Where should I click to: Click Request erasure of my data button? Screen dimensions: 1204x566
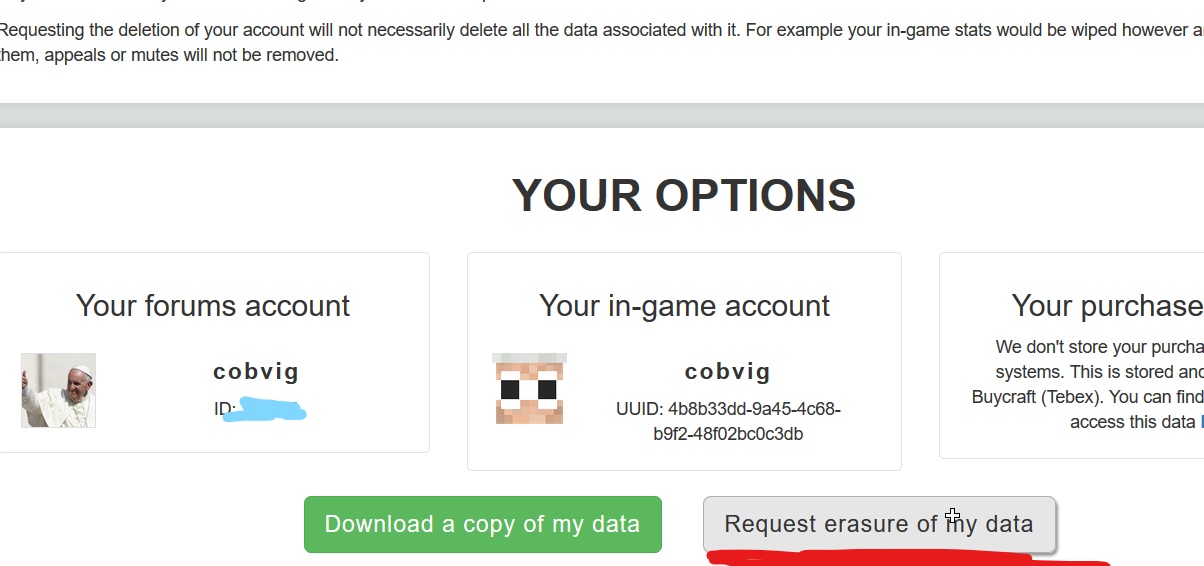tap(879, 524)
